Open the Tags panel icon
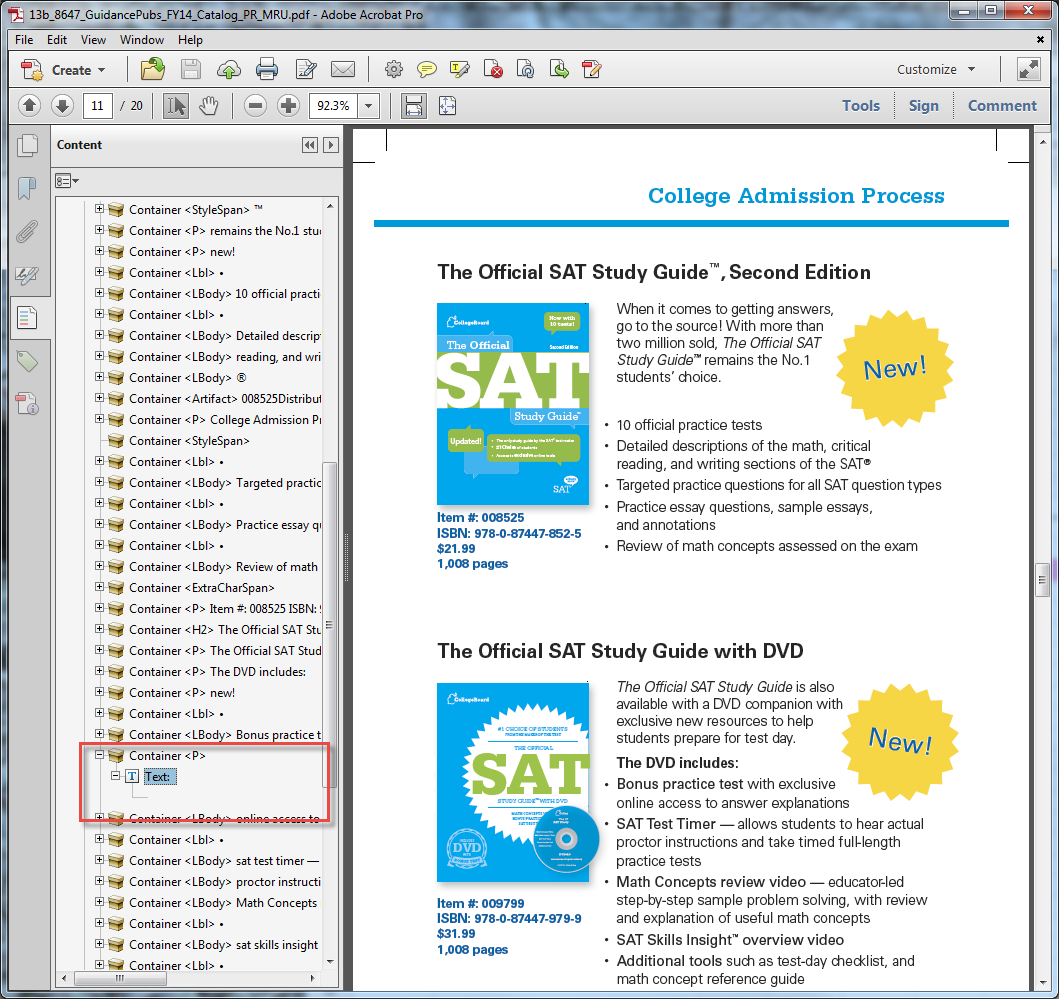Image resolution: width=1059 pixels, height=999 pixels. click(27, 361)
